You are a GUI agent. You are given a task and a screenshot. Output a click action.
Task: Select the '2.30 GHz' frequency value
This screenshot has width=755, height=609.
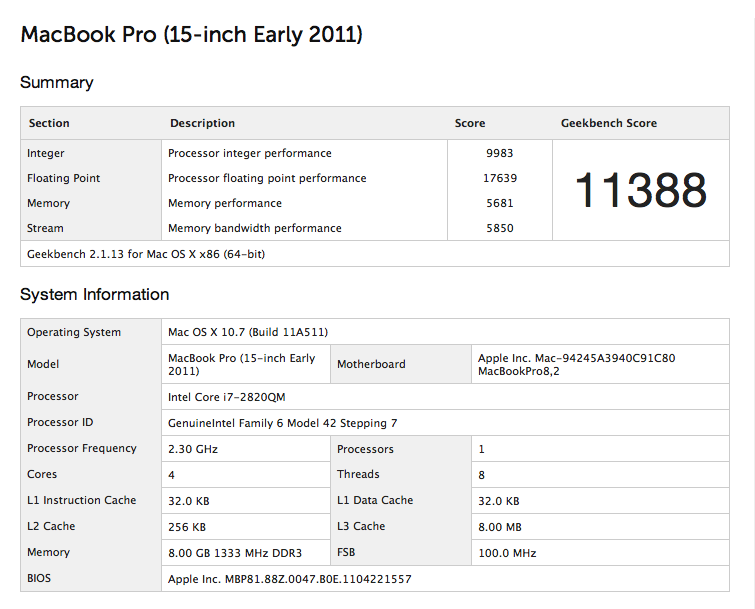coord(193,449)
